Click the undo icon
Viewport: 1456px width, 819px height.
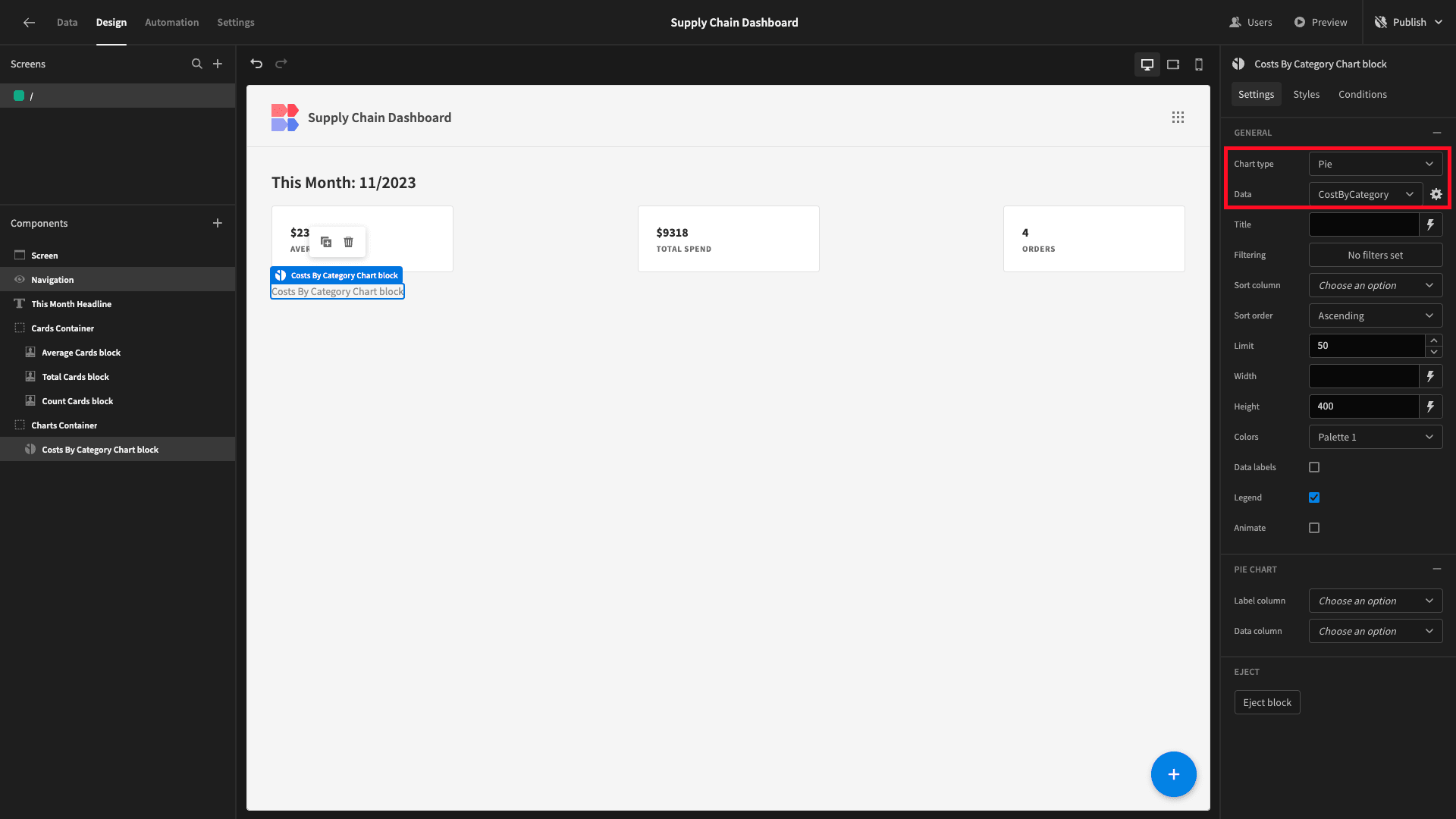click(256, 64)
